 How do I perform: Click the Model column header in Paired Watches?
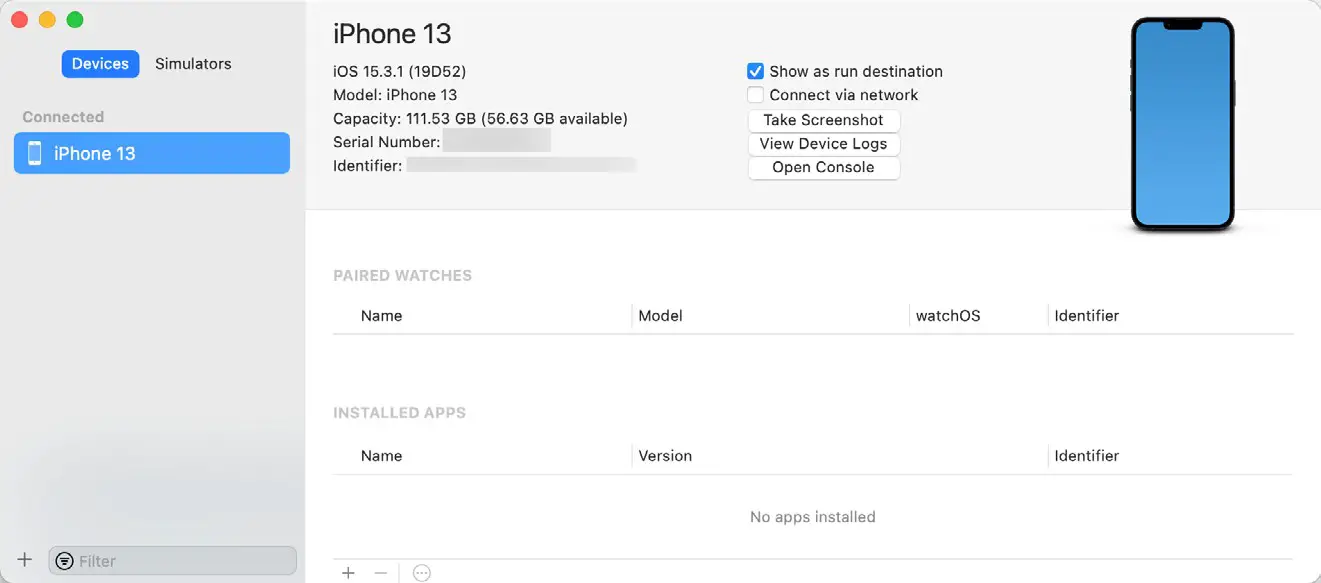tap(660, 315)
